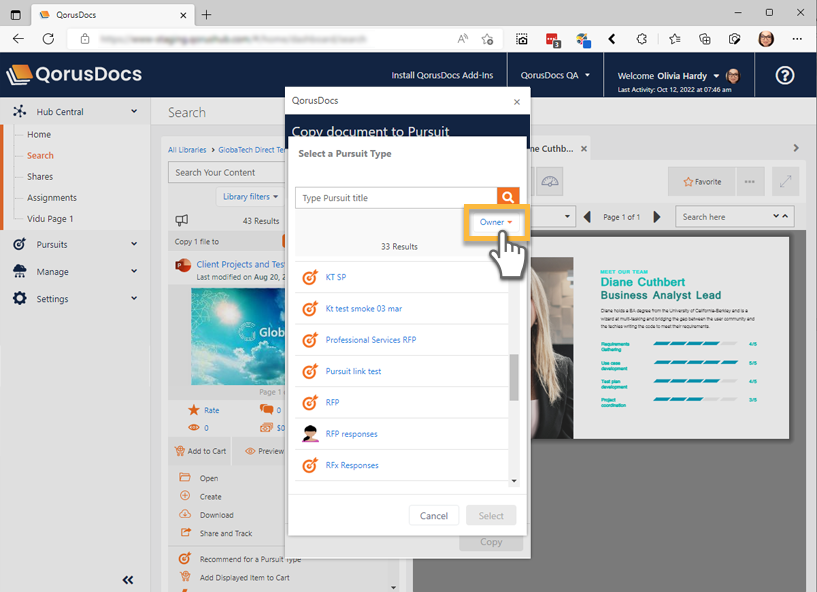Click the Rate star icon

point(194,410)
